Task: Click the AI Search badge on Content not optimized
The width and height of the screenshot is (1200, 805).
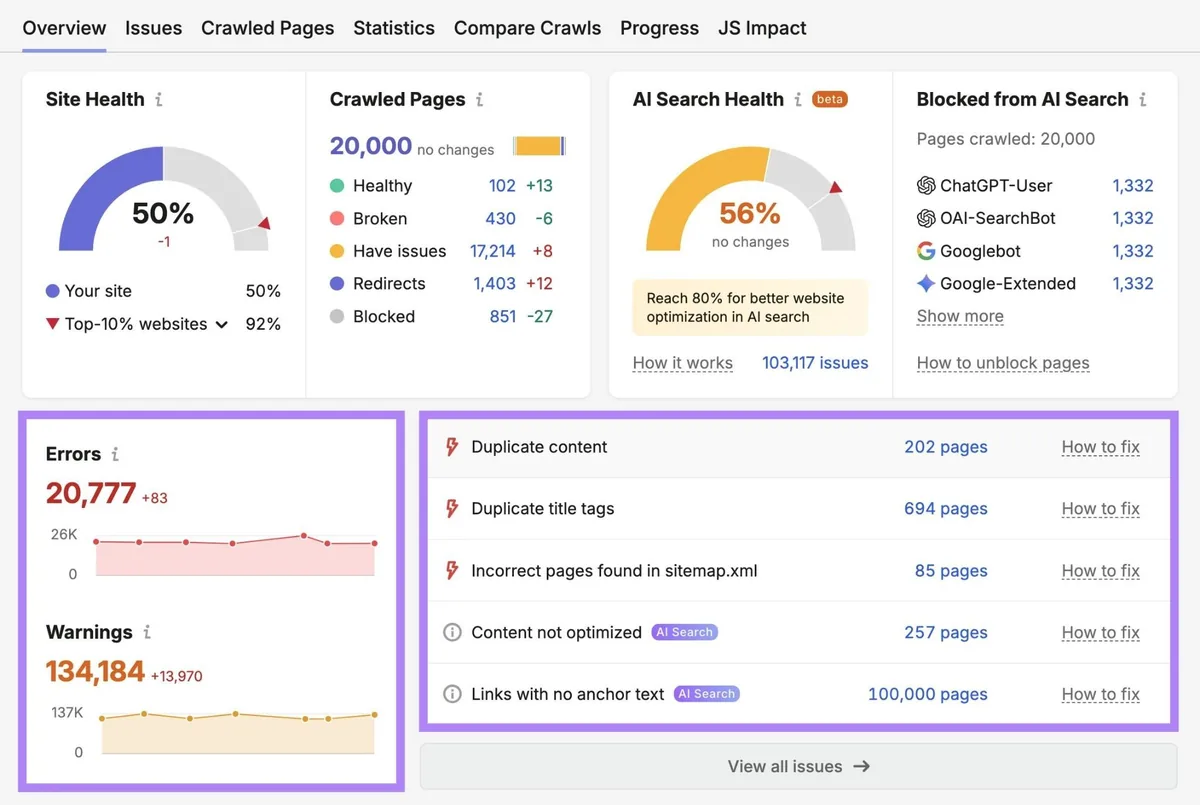Action: pos(685,632)
